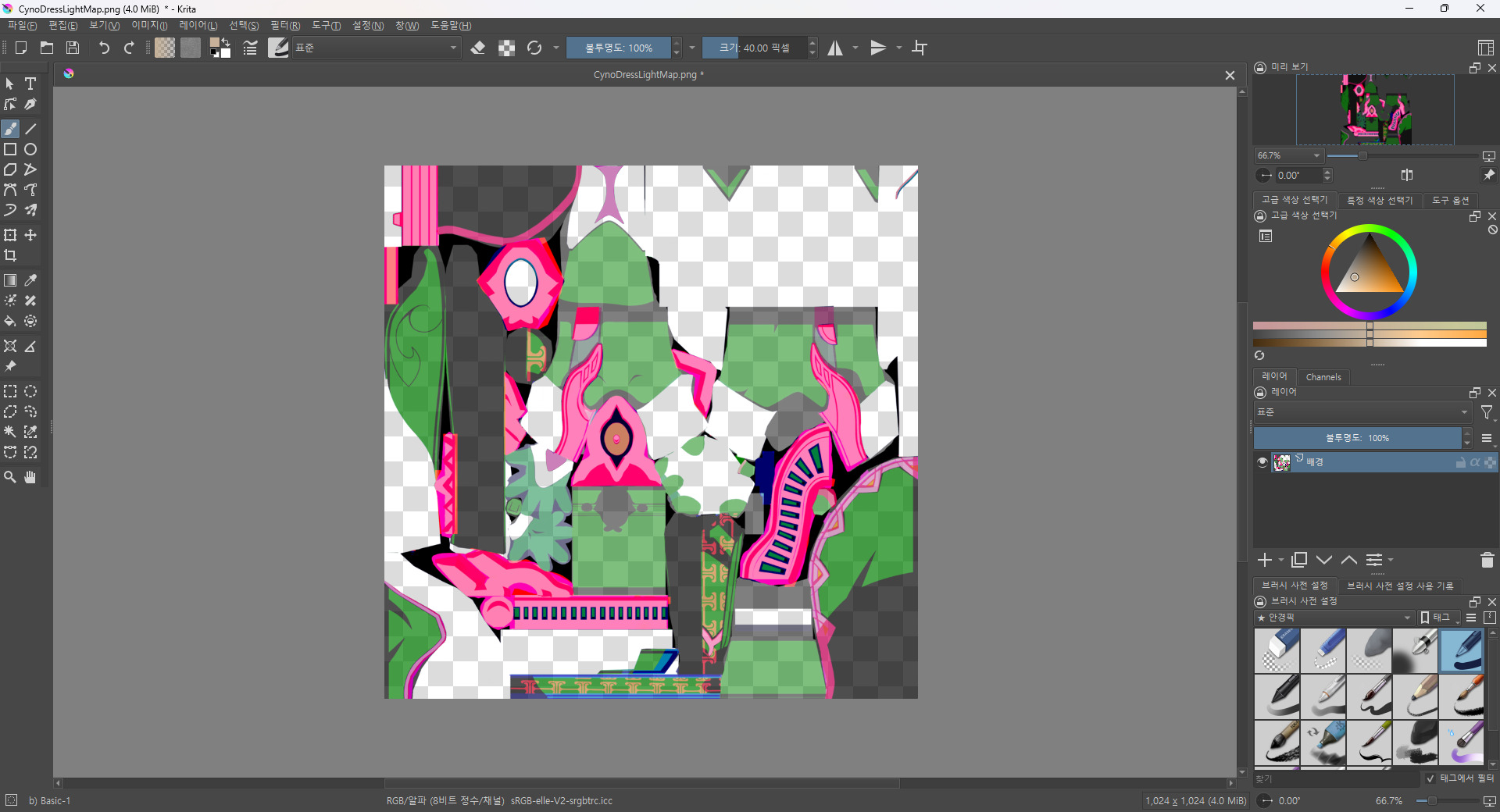Add a new layer with plus button
This screenshot has height=812, width=1500.
[x=1265, y=560]
